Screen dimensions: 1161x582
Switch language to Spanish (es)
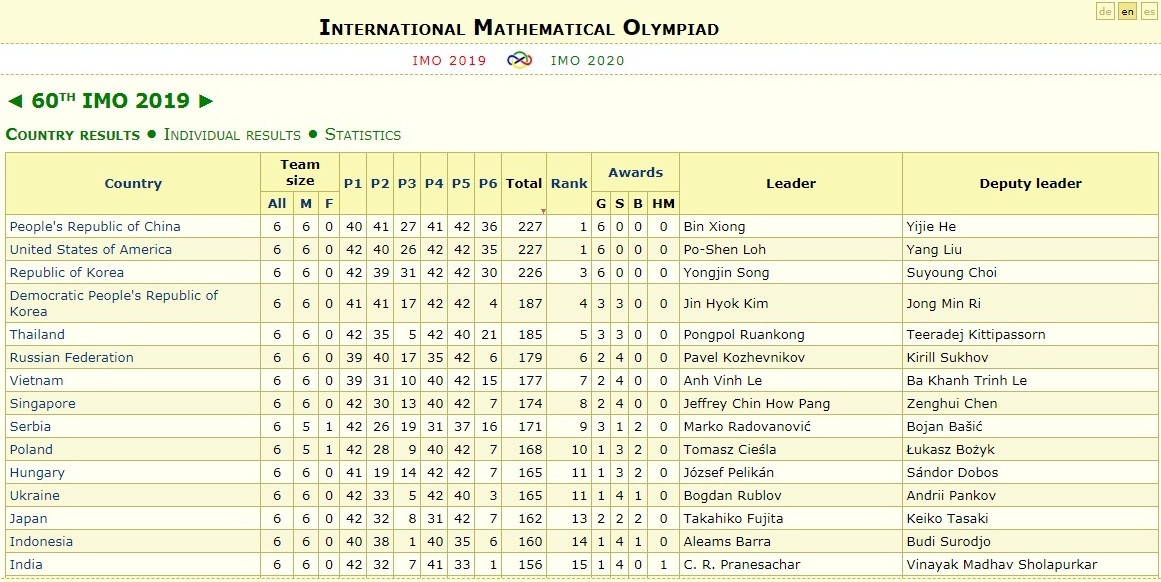coord(1149,11)
